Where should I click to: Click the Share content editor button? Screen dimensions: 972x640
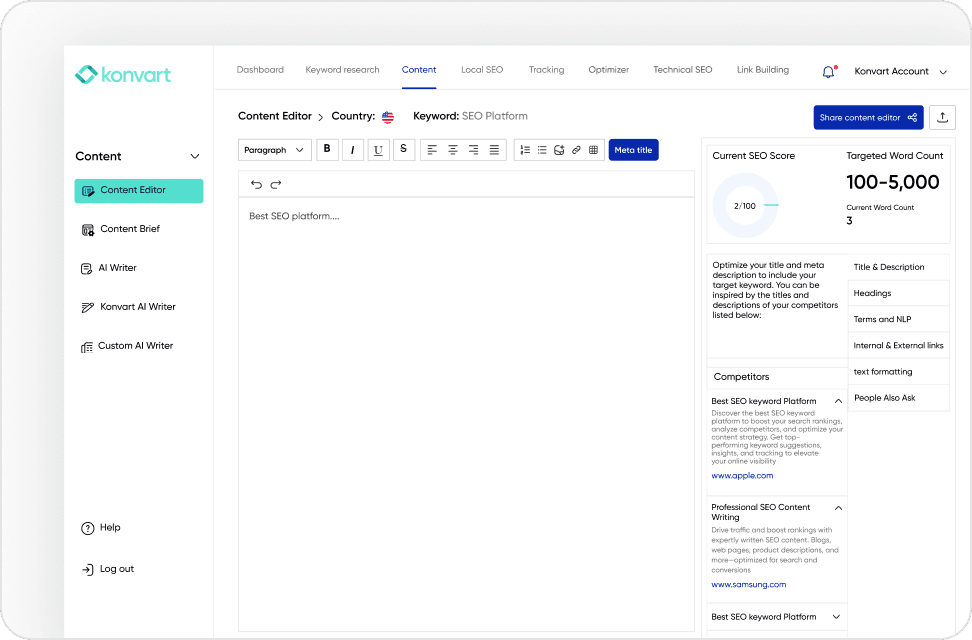(868, 117)
